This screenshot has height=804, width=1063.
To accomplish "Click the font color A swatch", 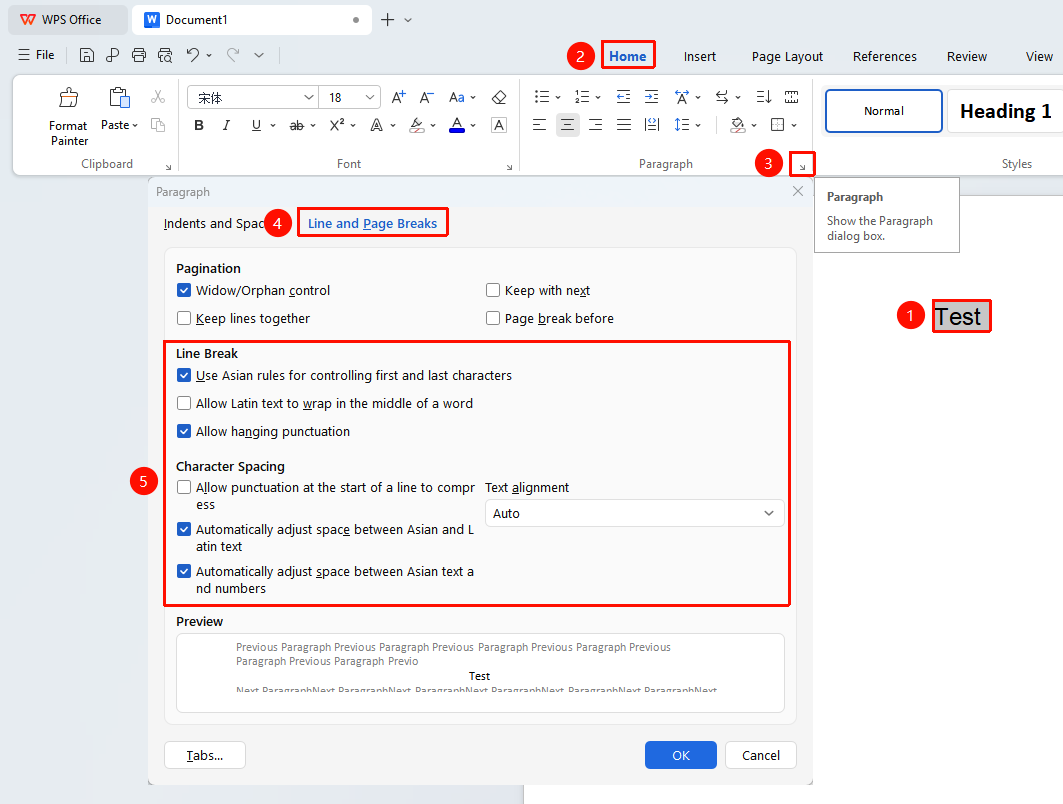I will click(x=457, y=125).
